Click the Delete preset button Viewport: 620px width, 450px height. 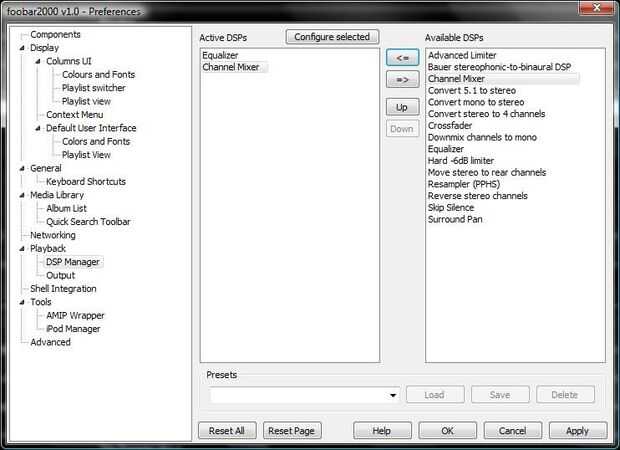coord(565,395)
